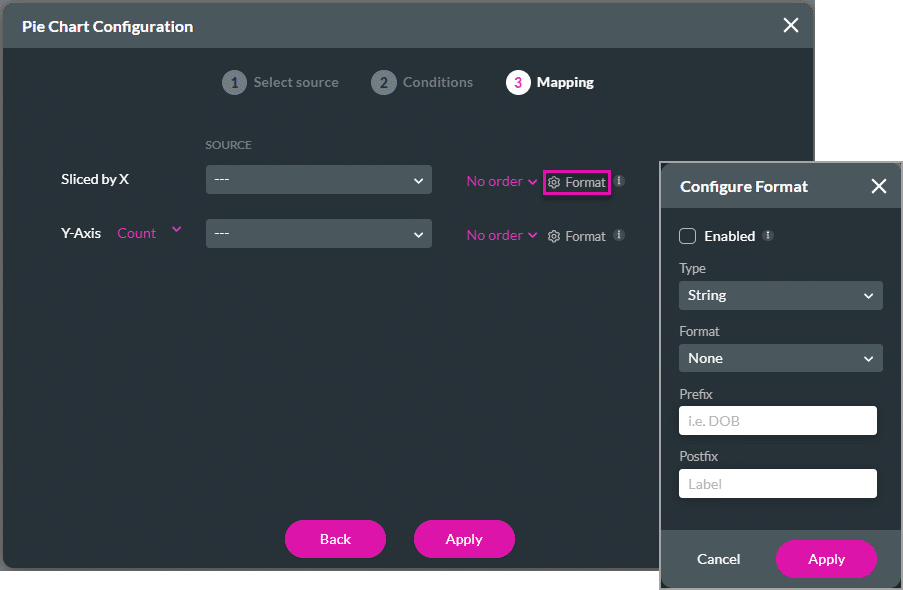Open Format settings for Y-Axis
This screenshot has width=903, height=590.
(x=576, y=236)
